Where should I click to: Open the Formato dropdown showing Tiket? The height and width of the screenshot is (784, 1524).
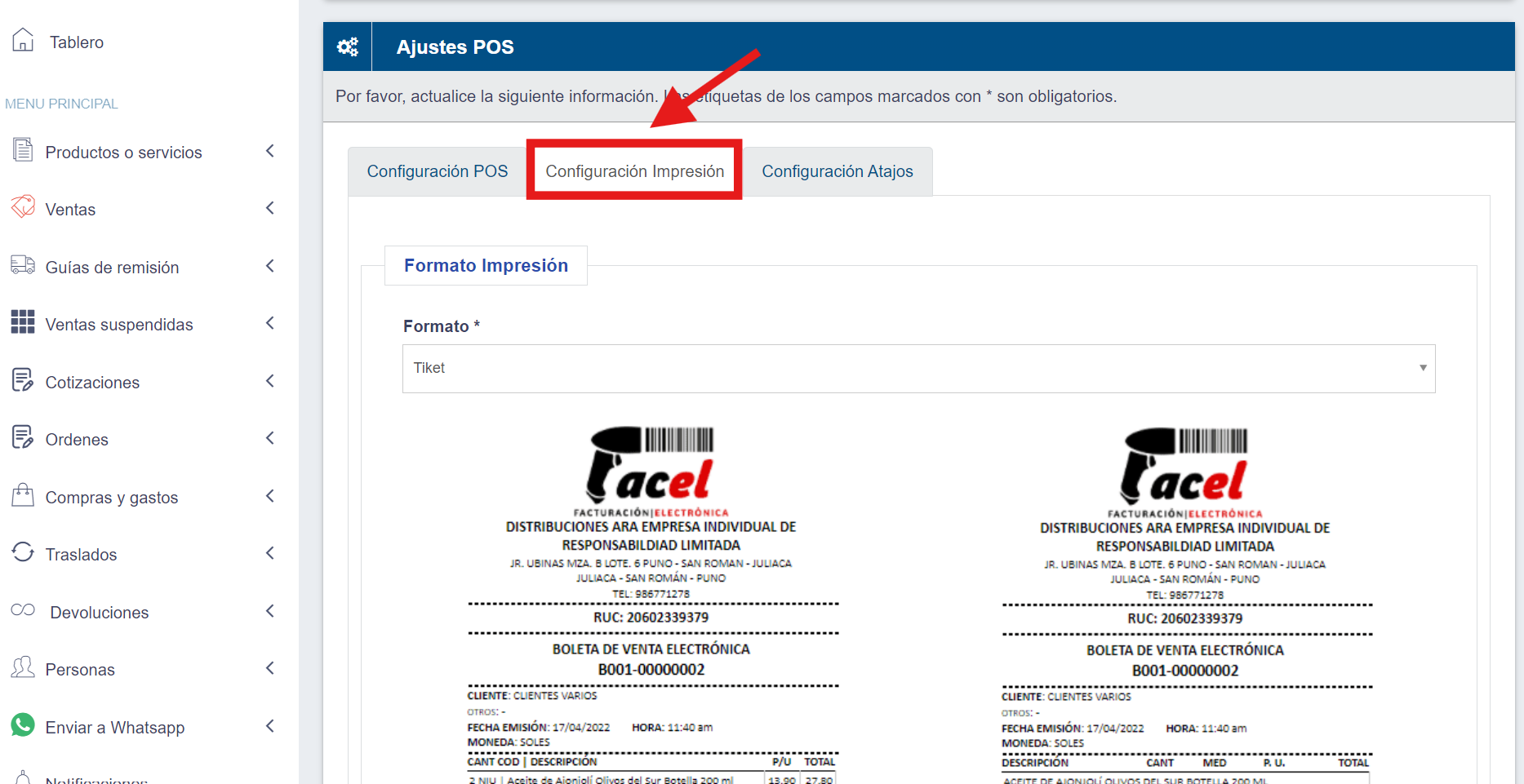click(x=918, y=369)
